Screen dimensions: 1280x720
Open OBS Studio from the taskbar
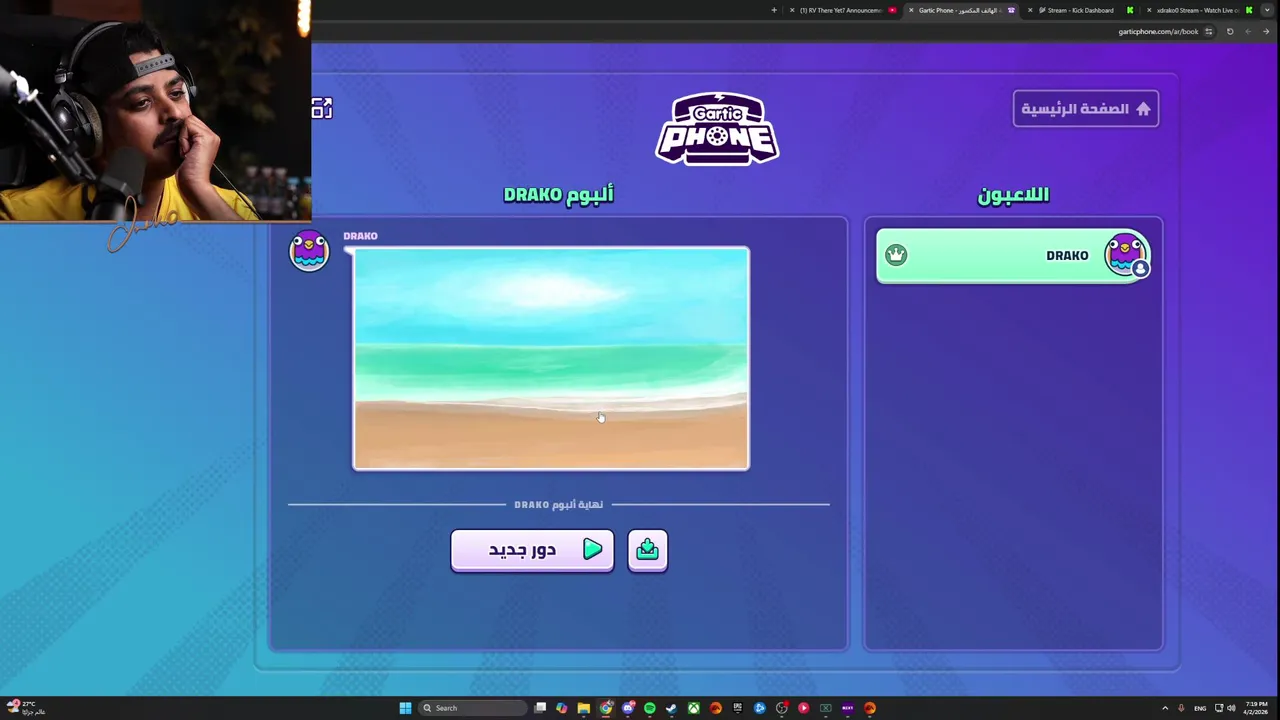coord(782,708)
